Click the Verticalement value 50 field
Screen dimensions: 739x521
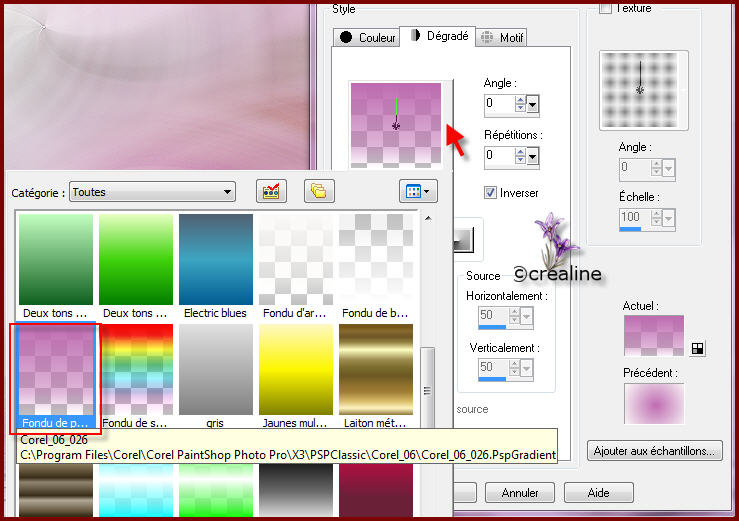coord(493,368)
